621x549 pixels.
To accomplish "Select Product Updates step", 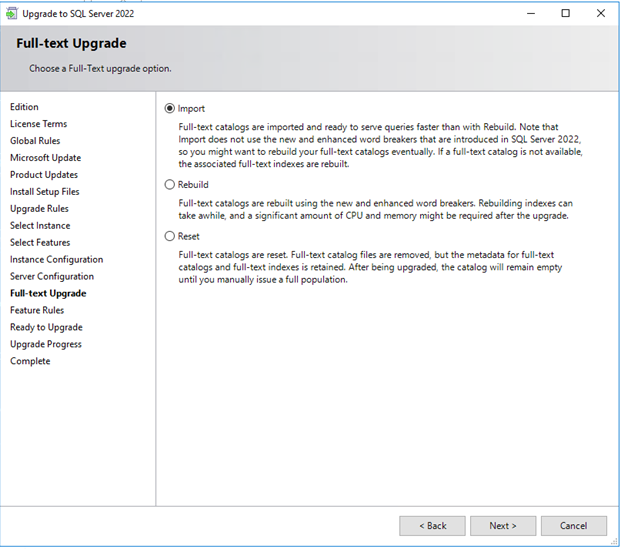I will [44, 175].
